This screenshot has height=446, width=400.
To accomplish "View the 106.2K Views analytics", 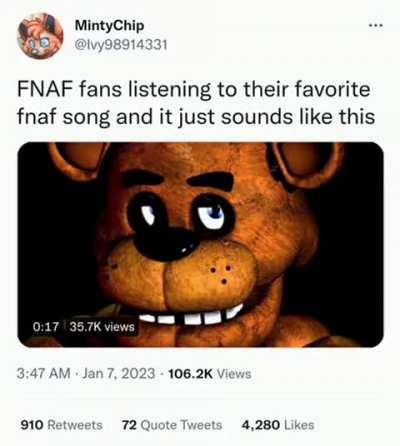I will [x=210, y=373].
